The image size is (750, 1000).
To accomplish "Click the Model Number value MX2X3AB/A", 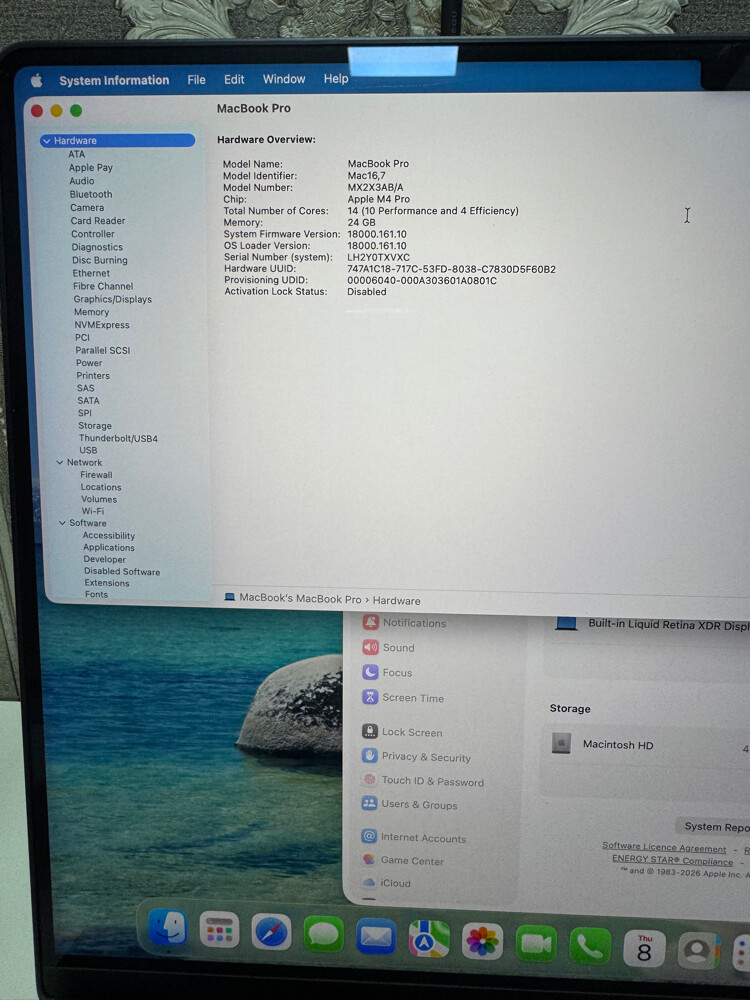I will click(x=375, y=188).
